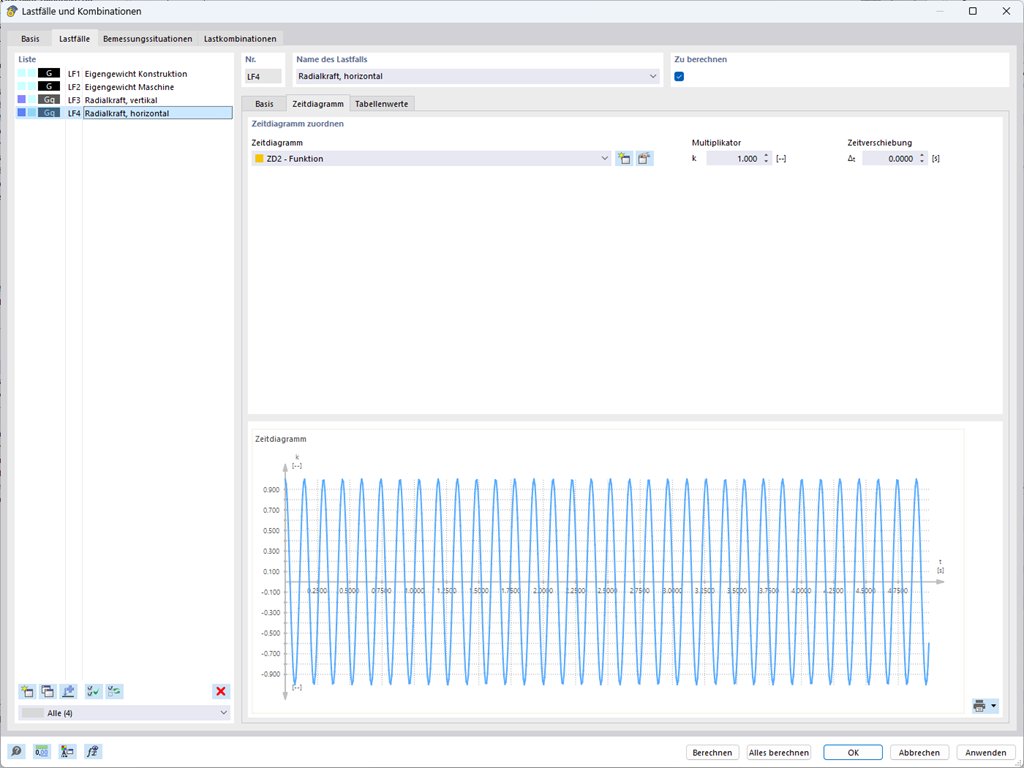Maximize the Lastfälle und Kombinationen window
The width and height of the screenshot is (1024, 768).
click(972, 11)
